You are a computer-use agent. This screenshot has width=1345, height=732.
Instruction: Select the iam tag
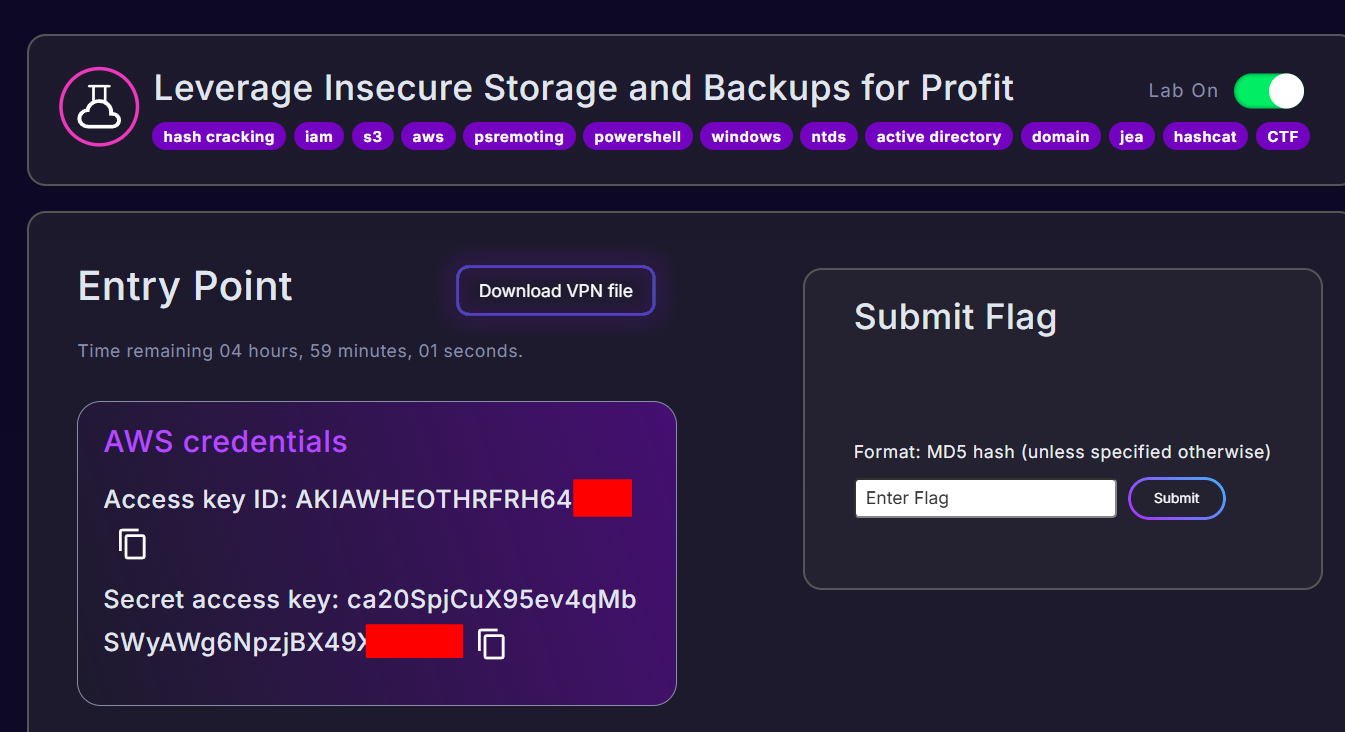[319, 137]
